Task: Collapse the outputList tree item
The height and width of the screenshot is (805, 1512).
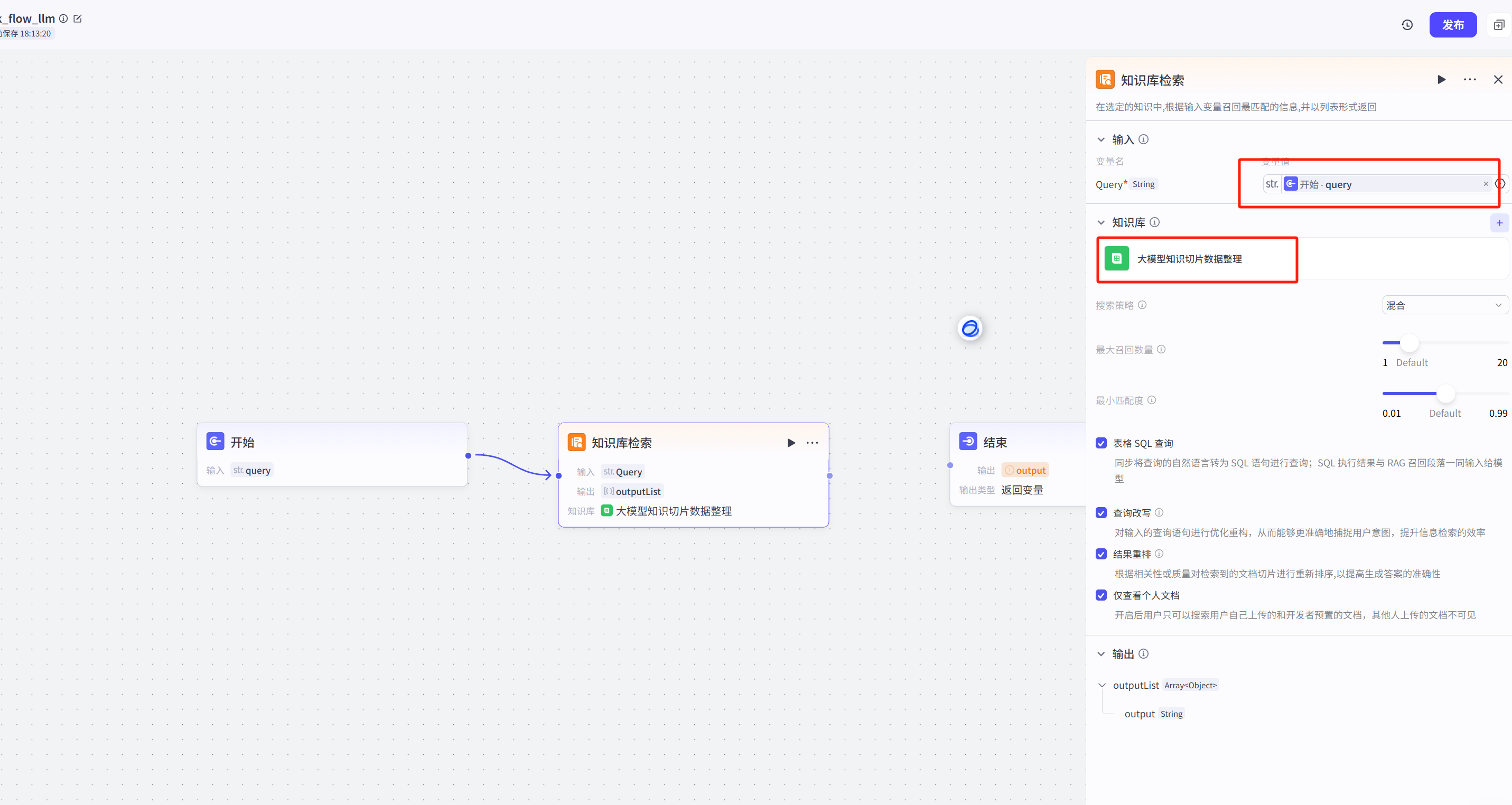Action: point(1102,685)
